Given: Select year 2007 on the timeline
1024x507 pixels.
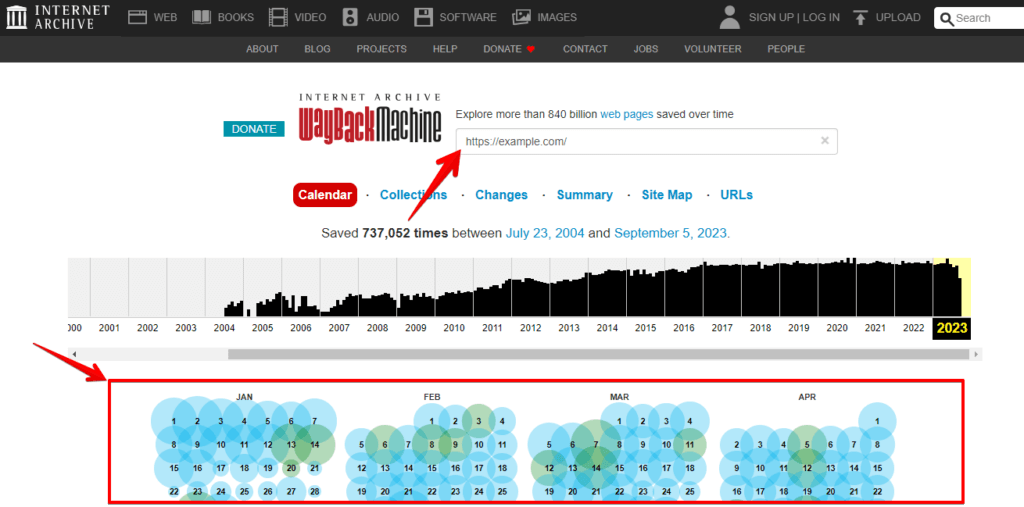Looking at the screenshot, I should (x=339, y=328).
